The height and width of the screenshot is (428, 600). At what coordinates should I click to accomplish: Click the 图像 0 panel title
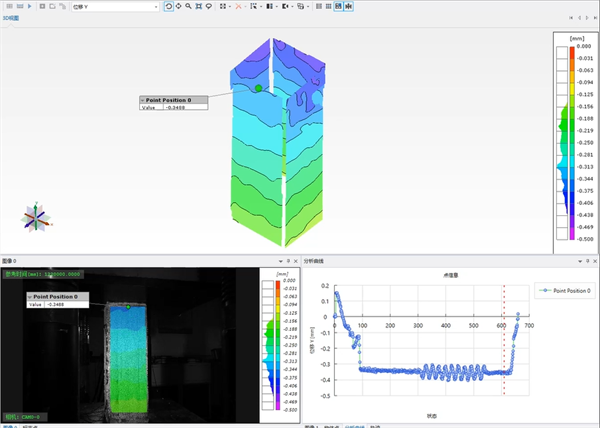point(14,261)
